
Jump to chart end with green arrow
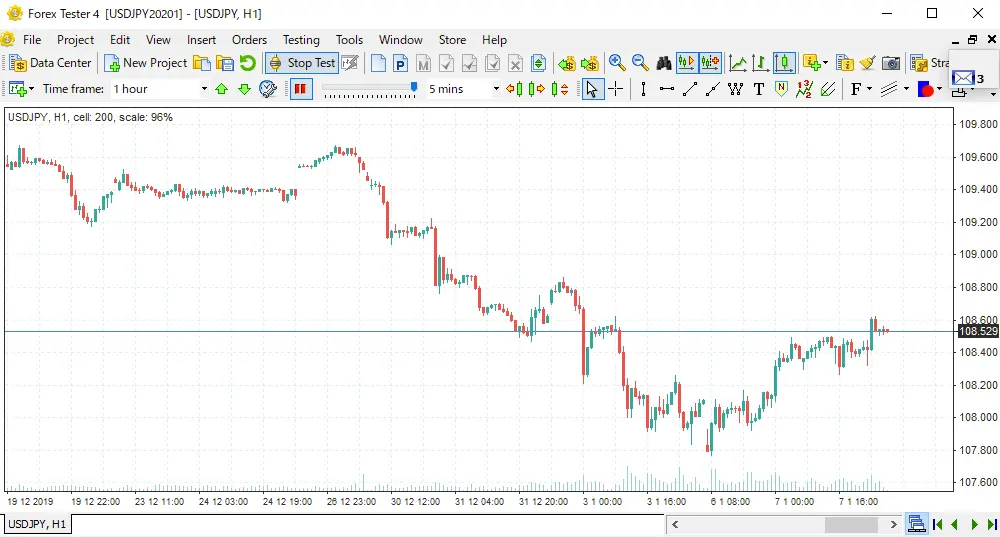point(992,524)
